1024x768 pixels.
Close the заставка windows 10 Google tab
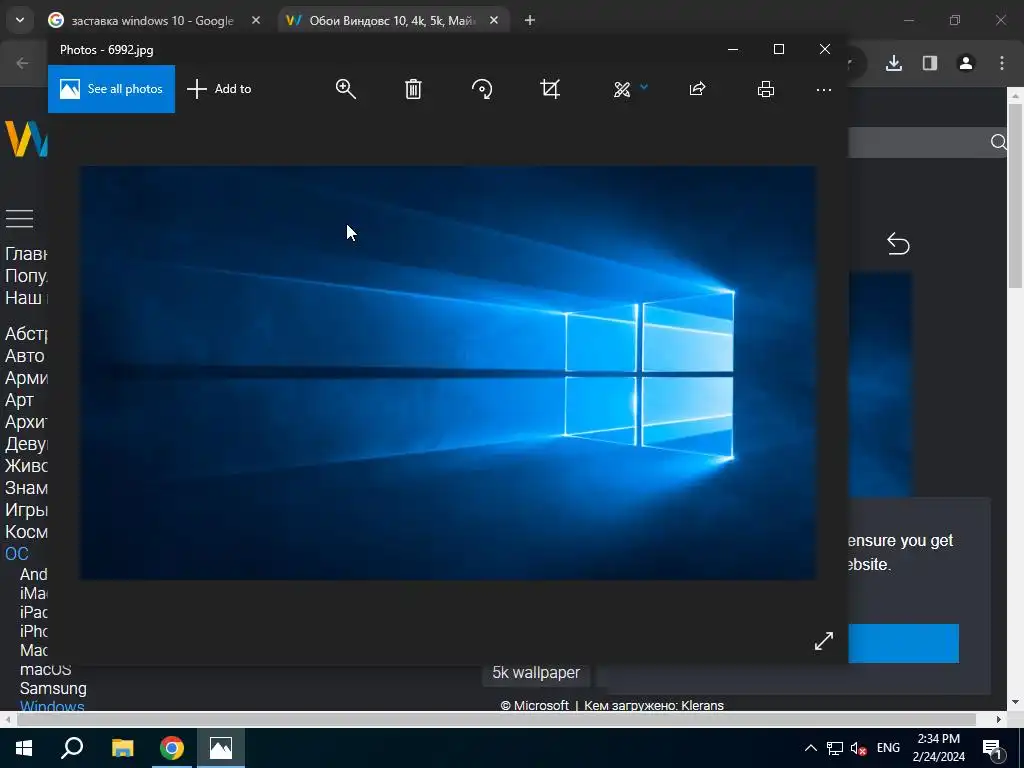256,20
